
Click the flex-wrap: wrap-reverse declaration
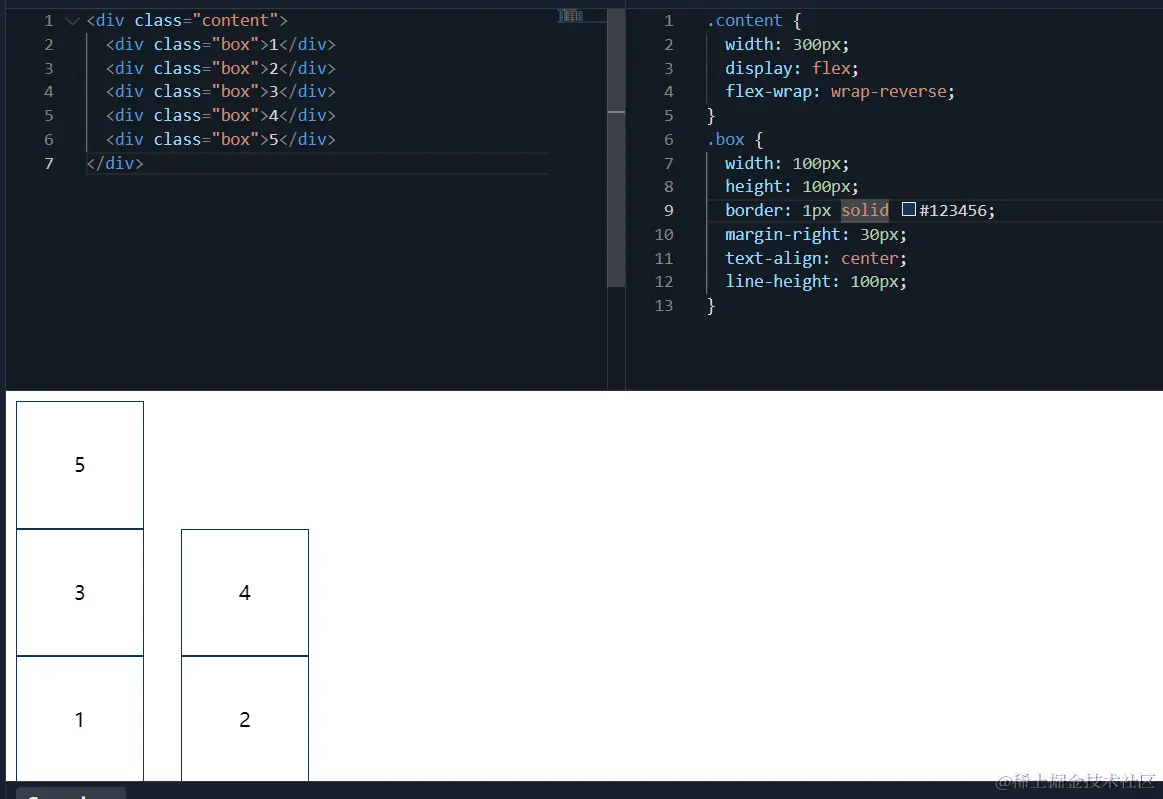[840, 91]
